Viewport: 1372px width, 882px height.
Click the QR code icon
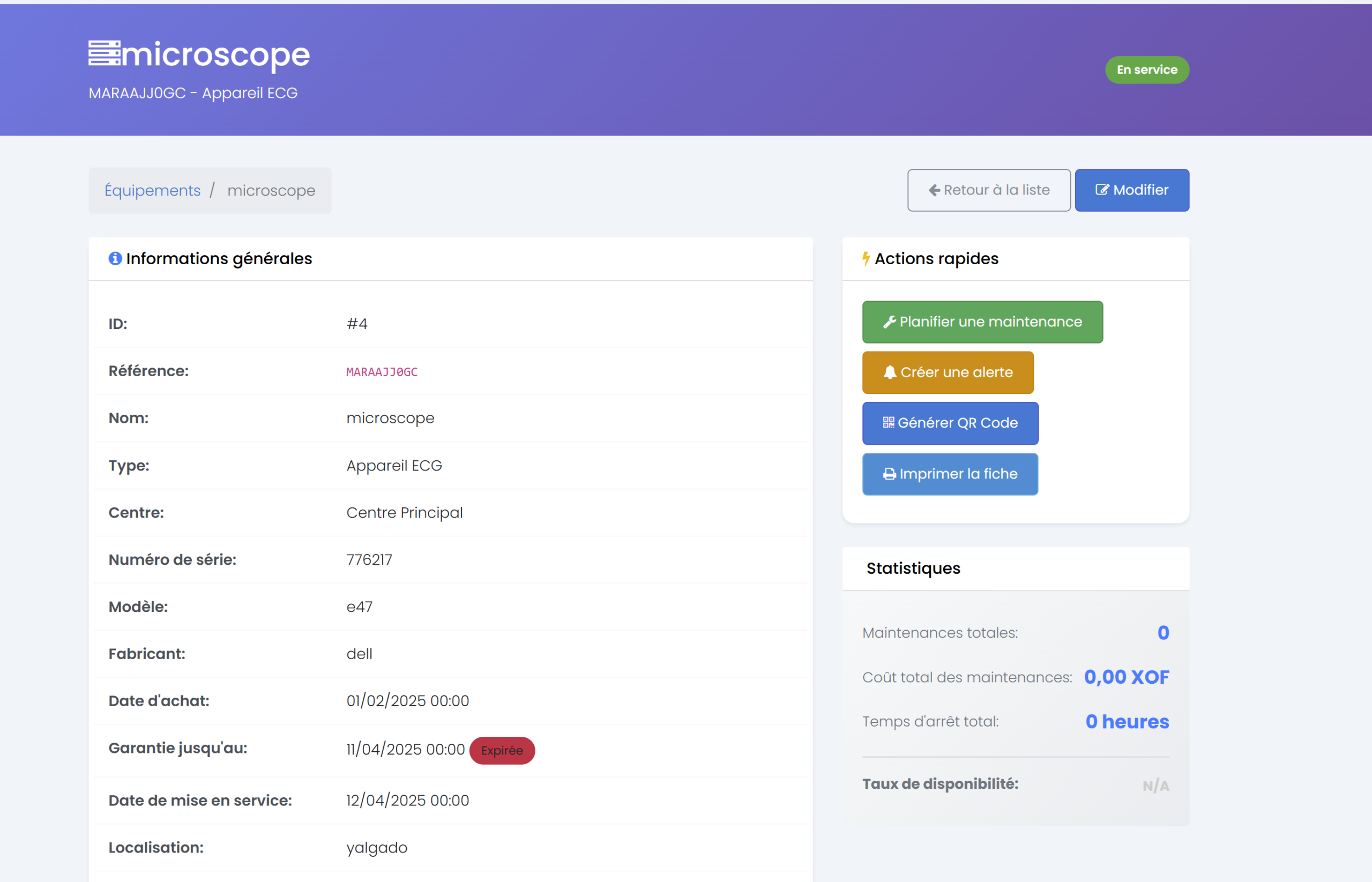889,423
